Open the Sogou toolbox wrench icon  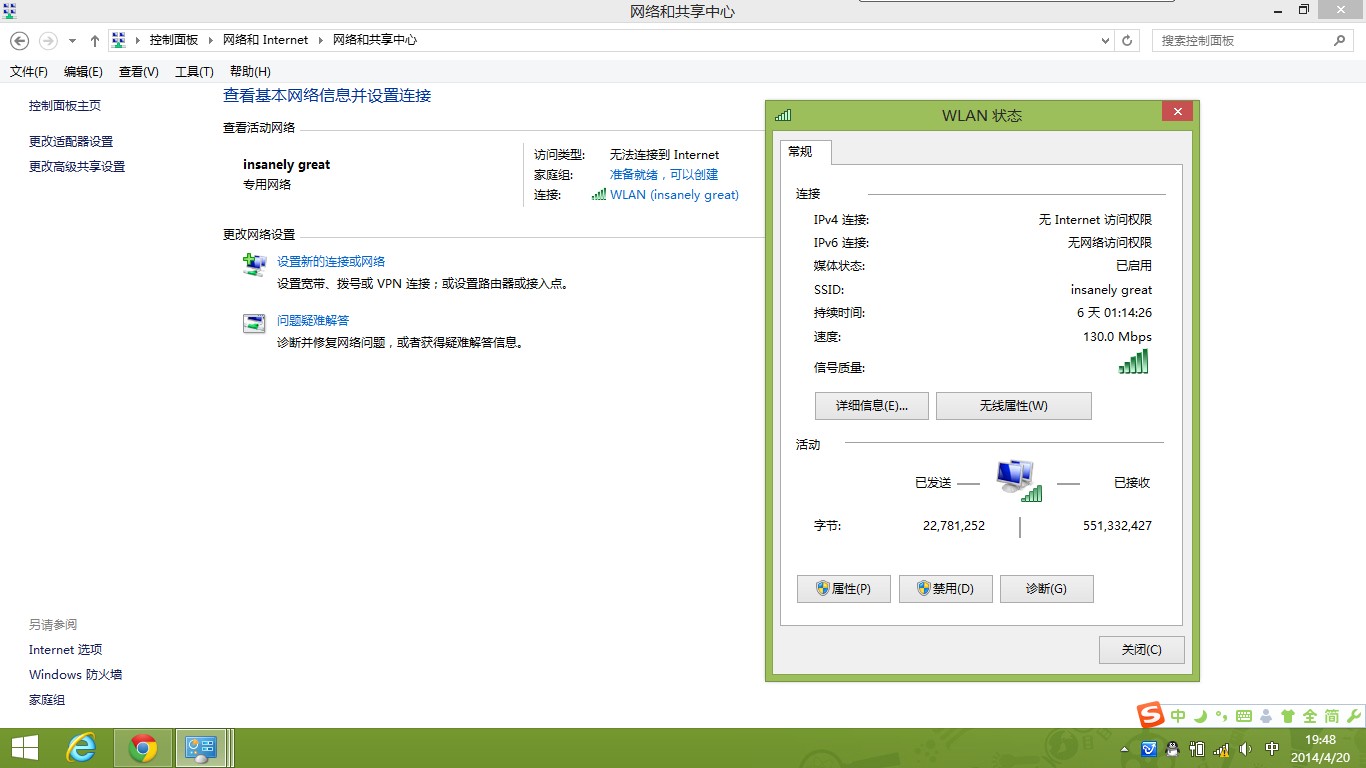(x=1353, y=716)
